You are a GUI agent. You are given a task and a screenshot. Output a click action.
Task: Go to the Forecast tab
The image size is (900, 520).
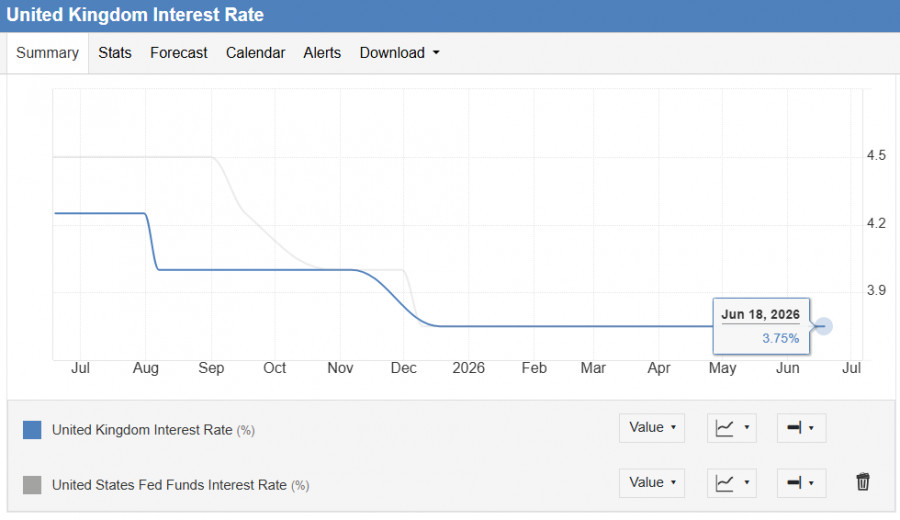179,53
